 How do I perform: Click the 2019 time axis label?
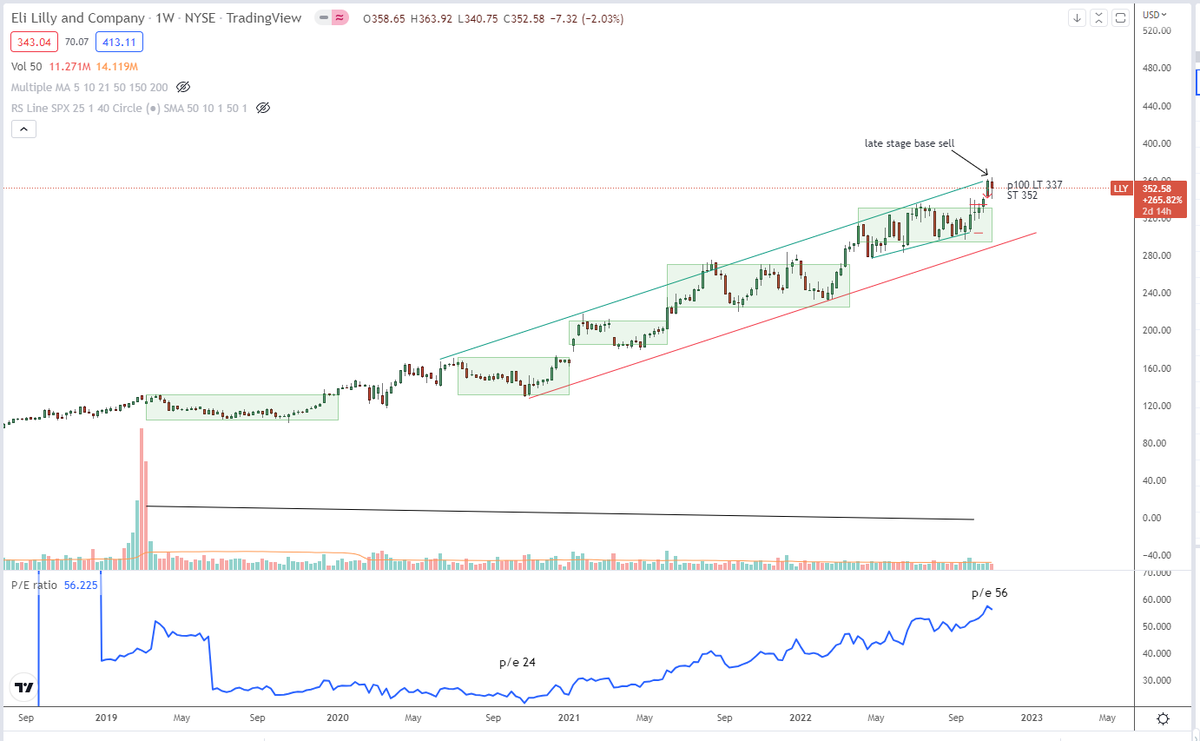click(106, 717)
